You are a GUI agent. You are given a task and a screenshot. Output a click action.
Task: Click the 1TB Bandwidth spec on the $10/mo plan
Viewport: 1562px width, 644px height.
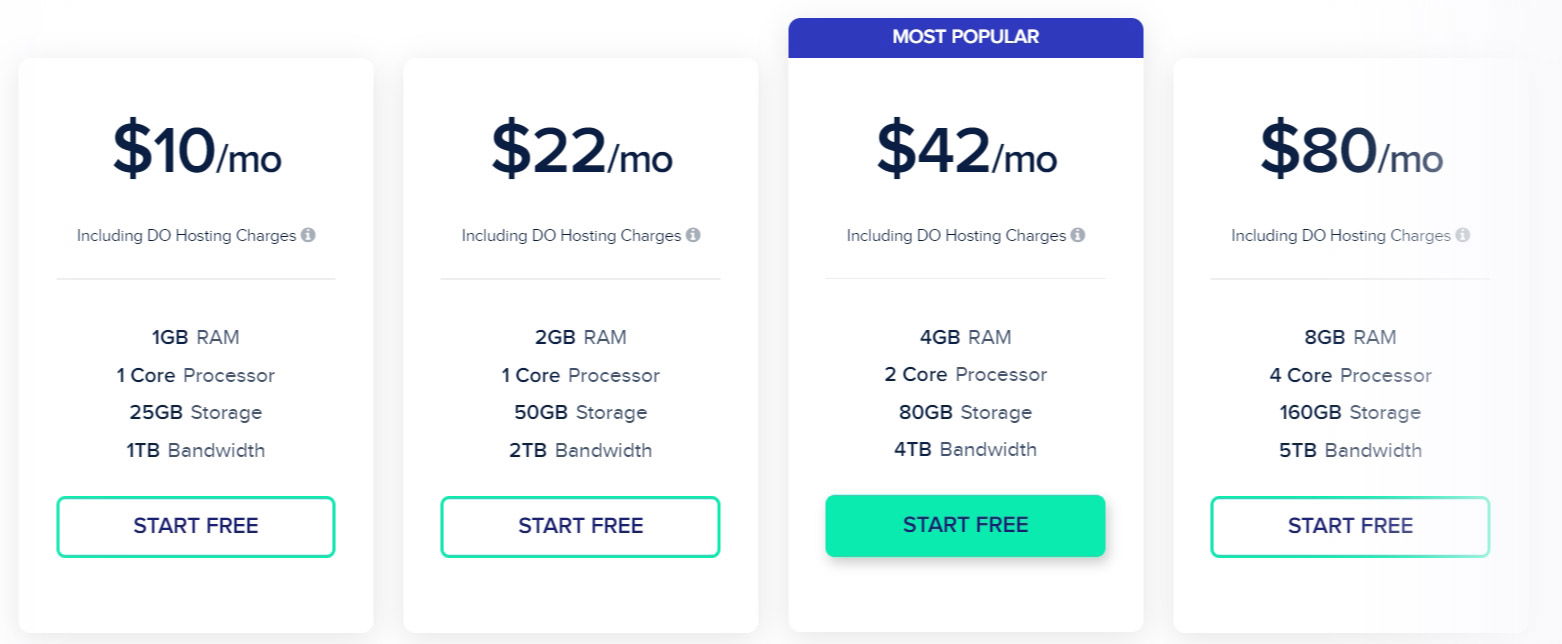196,450
